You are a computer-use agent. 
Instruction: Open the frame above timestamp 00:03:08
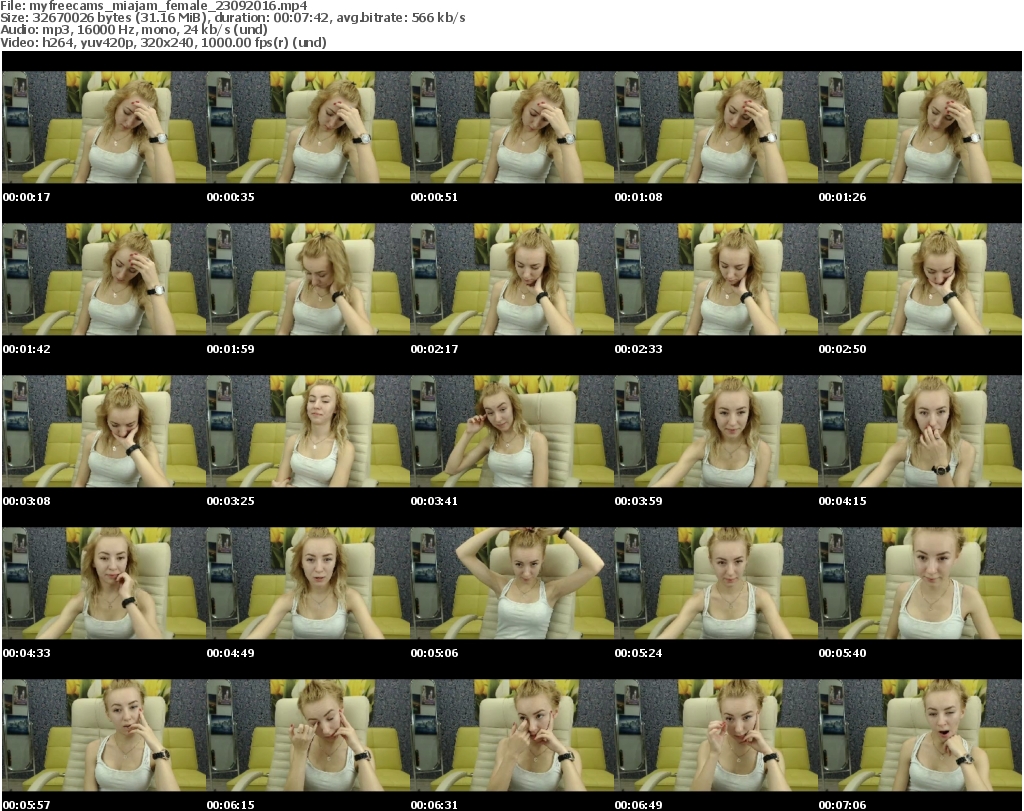pos(103,431)
